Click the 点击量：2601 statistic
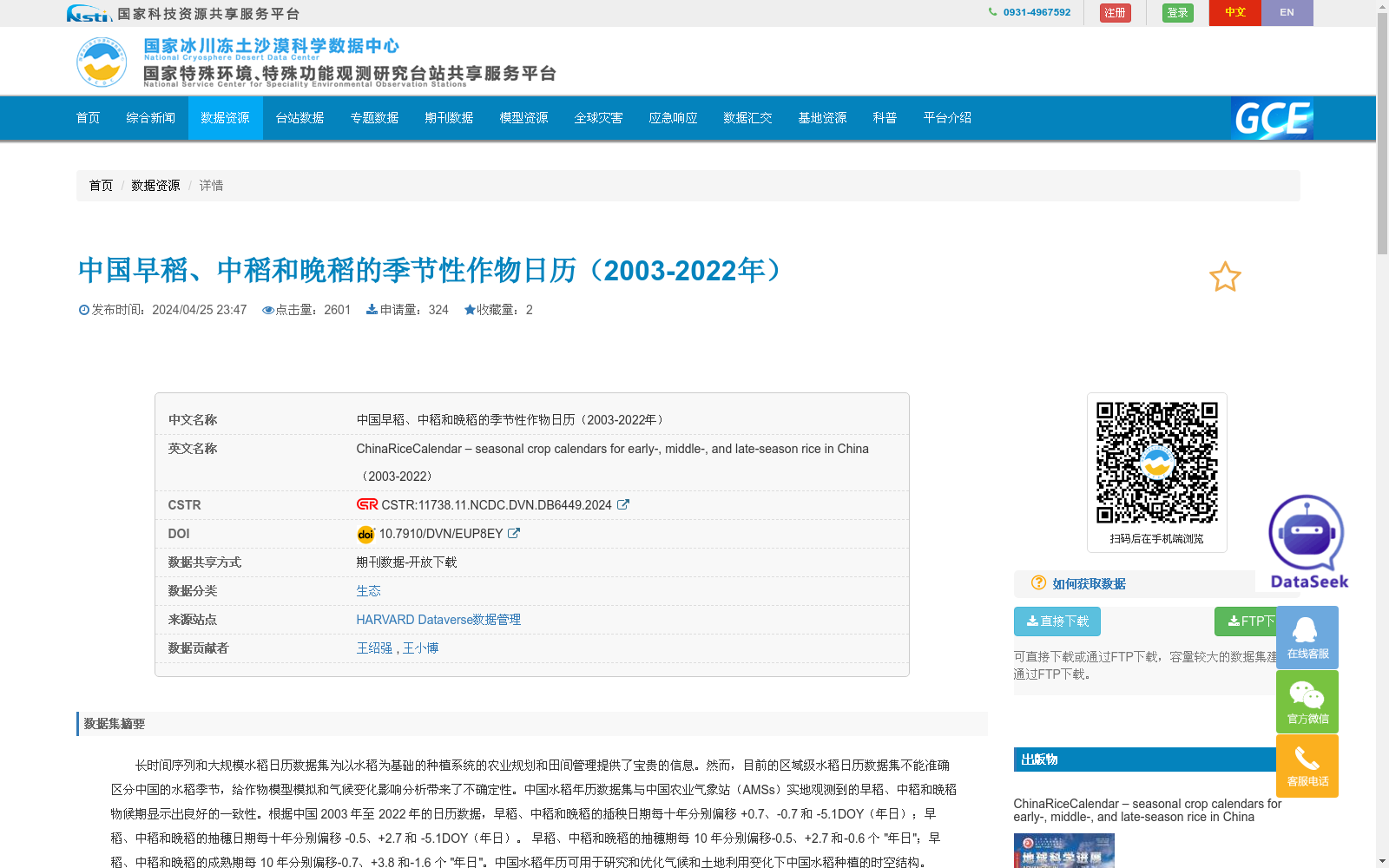Image resolution: width=1389 pixels, height=868 pixels. point(306,310)
